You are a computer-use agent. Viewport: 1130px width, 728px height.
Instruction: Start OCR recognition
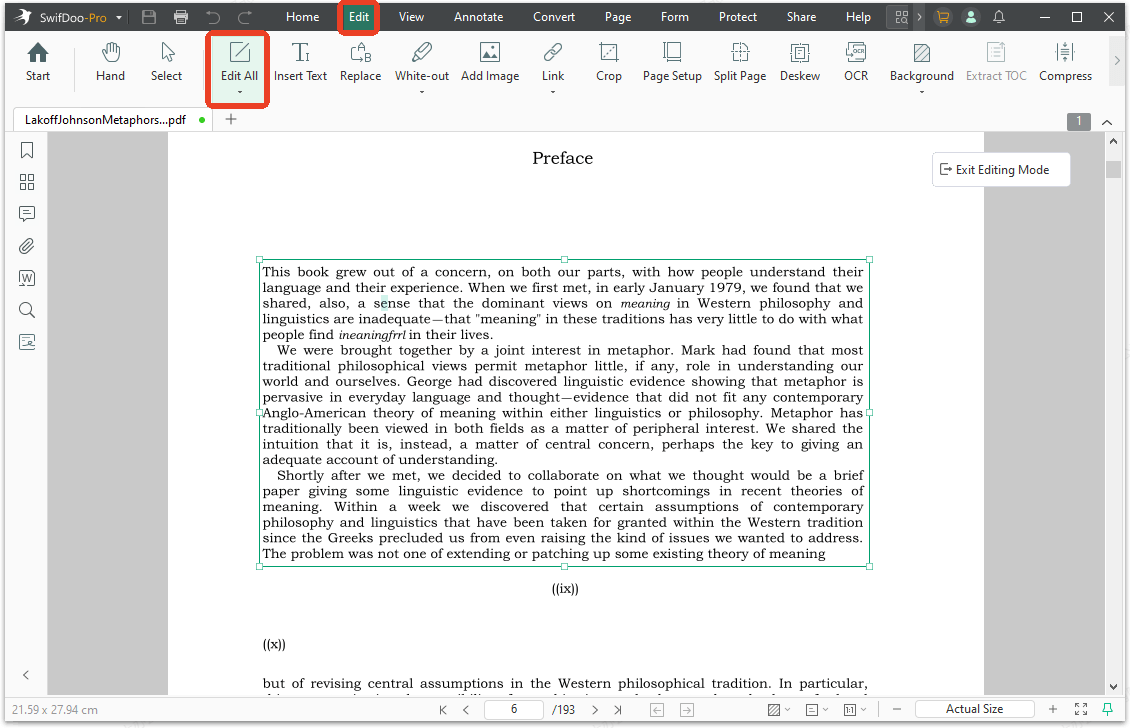coord(856,62)
